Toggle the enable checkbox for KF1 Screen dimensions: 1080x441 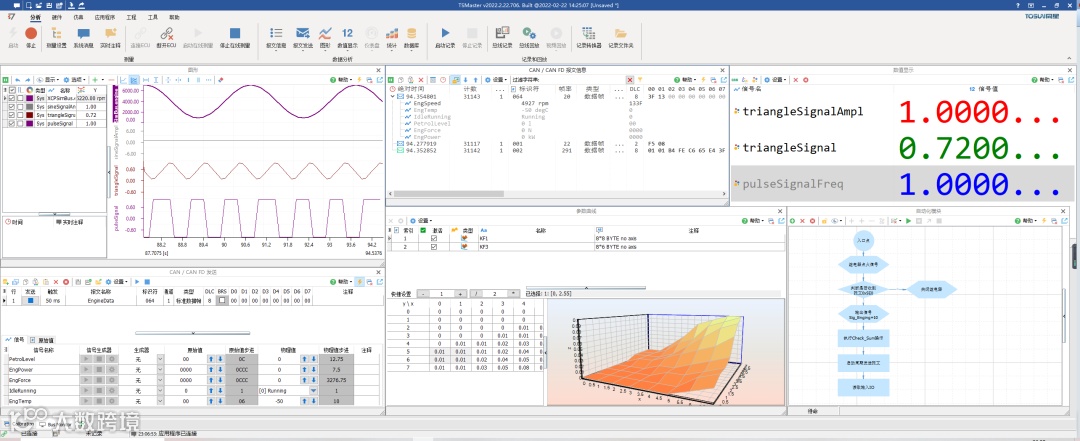click(x=434, y=238)
